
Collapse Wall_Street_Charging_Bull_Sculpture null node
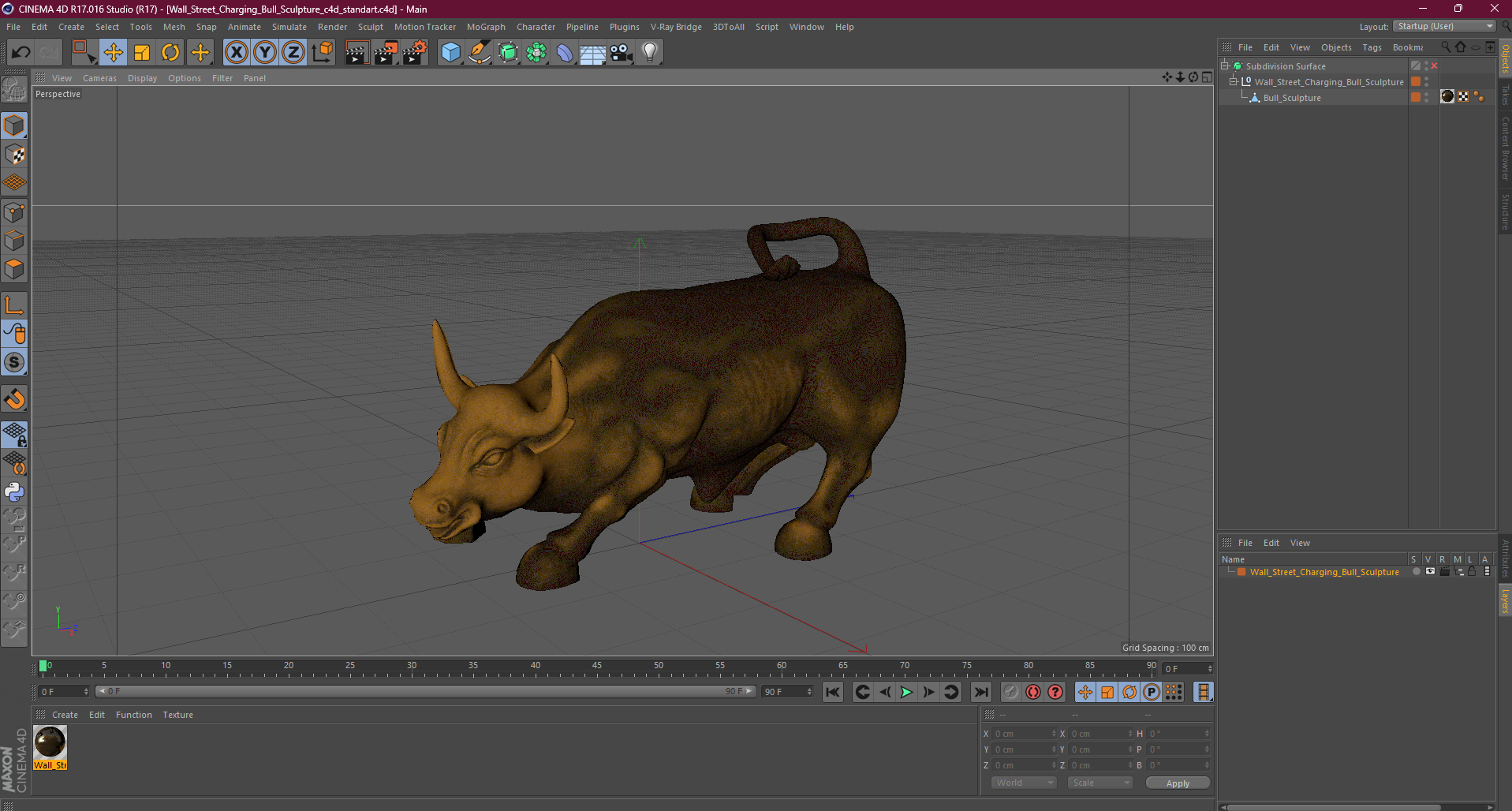coord(1234,82)
